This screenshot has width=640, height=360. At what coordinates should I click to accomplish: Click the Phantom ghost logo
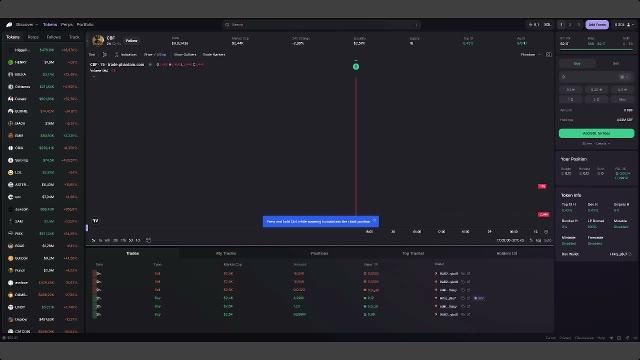point(9,25)
